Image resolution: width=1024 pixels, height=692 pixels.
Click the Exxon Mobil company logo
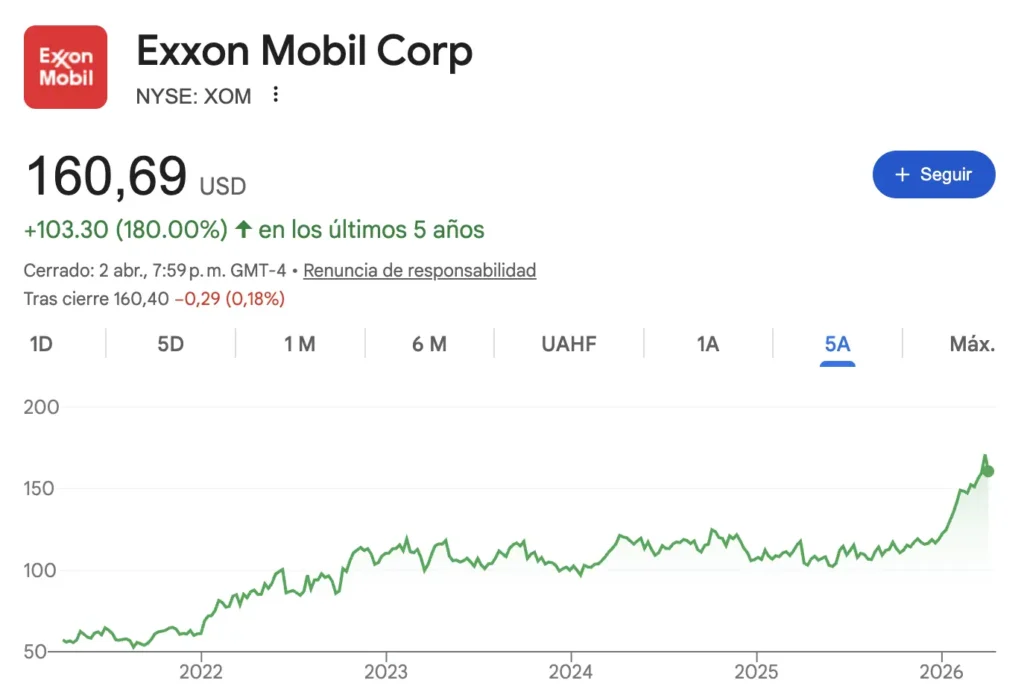[65, 66]
